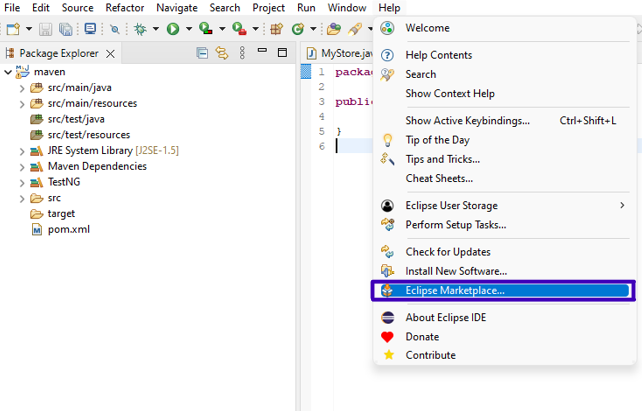This screenshot has height=411, width=642.
Task: Click the Coverage launch icon
Action: point(206,29)
